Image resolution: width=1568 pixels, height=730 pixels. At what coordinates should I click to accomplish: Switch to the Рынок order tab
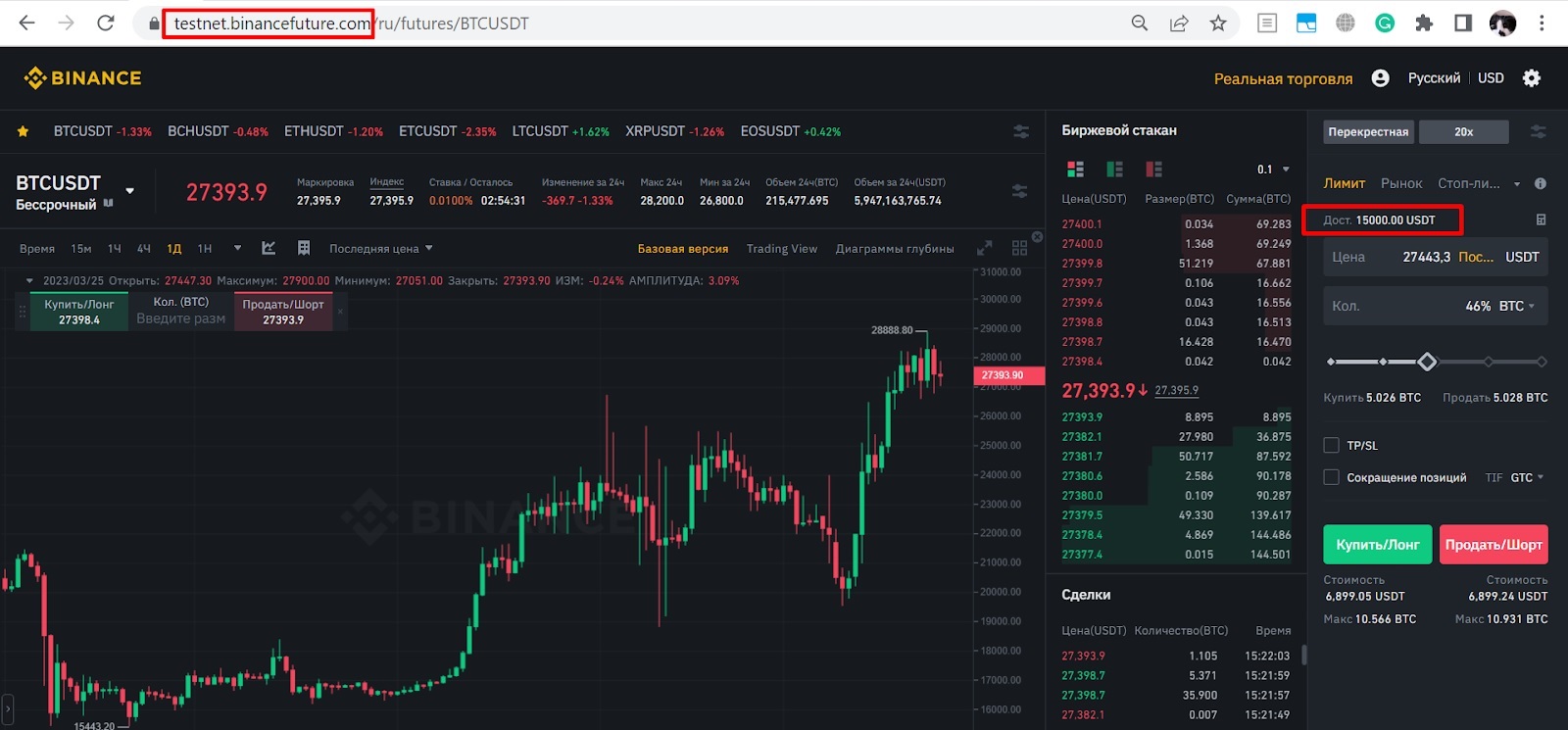click(1400, 183)
